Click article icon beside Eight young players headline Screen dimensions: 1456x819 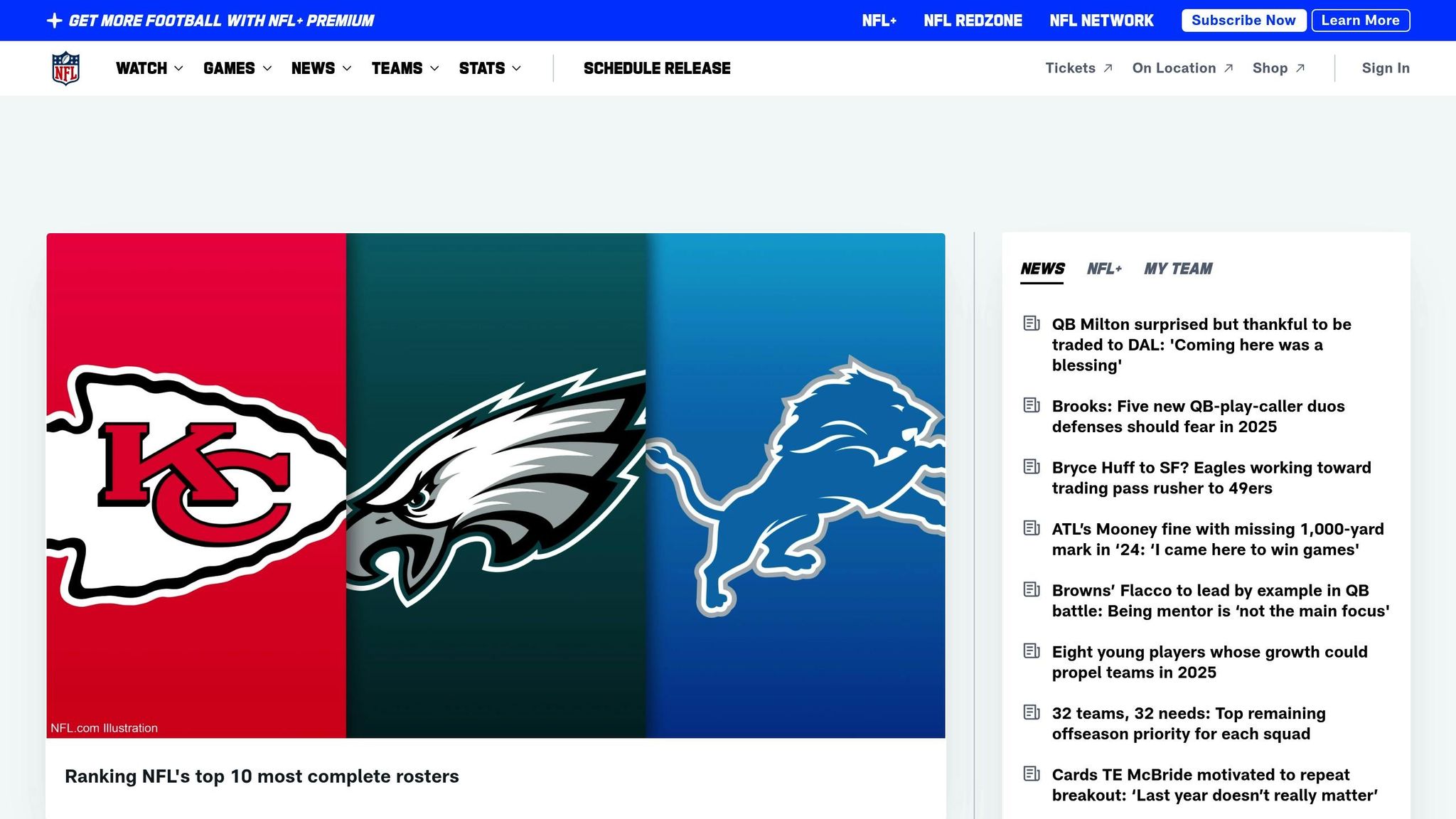tap(1032, 651)
